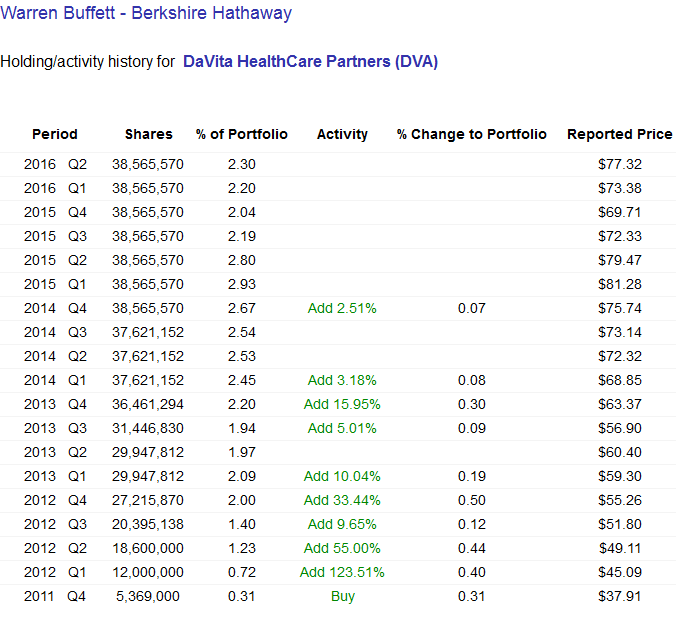Click the 20,395,138 shares value
The width and height of the screenshot is (676, 622).
(x=148, y=525)
